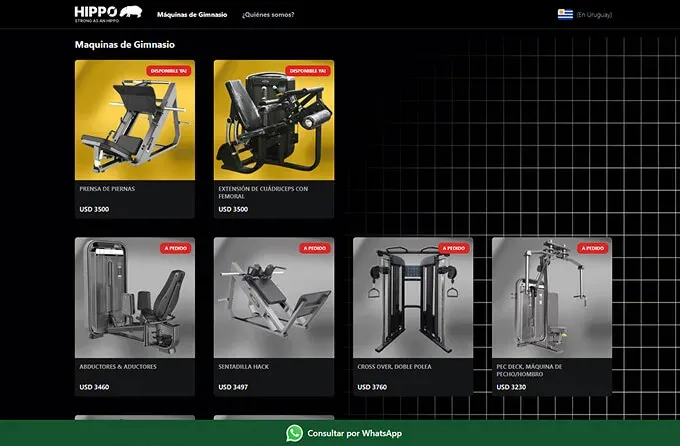Open the Cross Over machine photo
680x446 pixels.
pyautogui.click(x=413, y=297)
